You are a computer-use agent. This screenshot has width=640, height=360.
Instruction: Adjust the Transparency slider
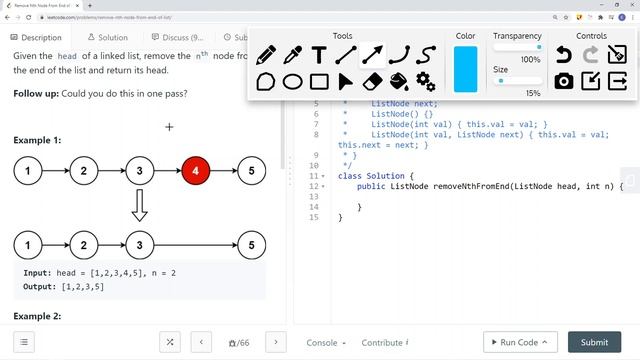[518, 47]
